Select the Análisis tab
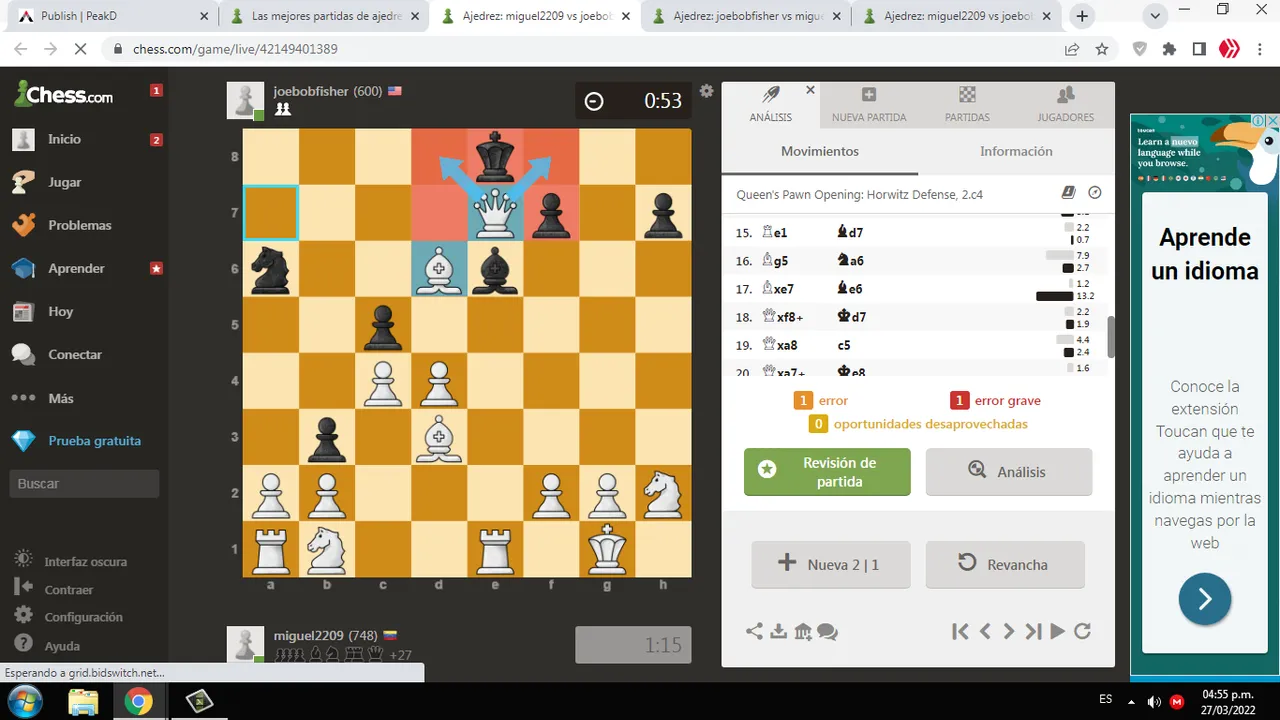 (x=771, y=105)
